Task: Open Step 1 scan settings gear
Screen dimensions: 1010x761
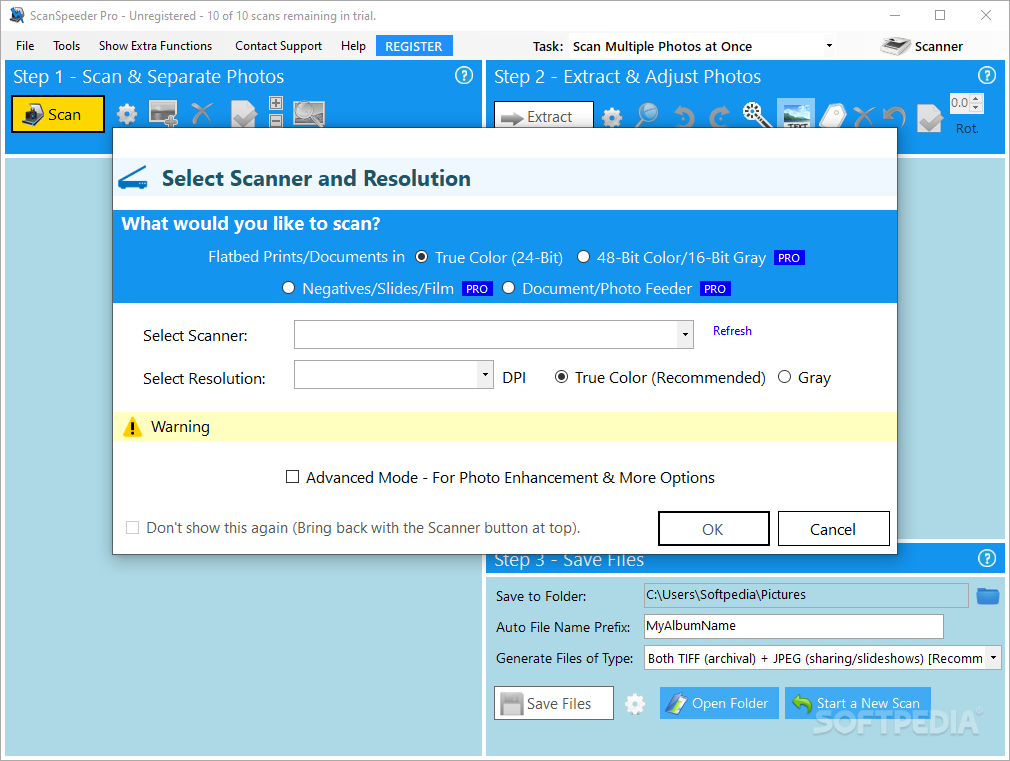Action: (127, 115)
